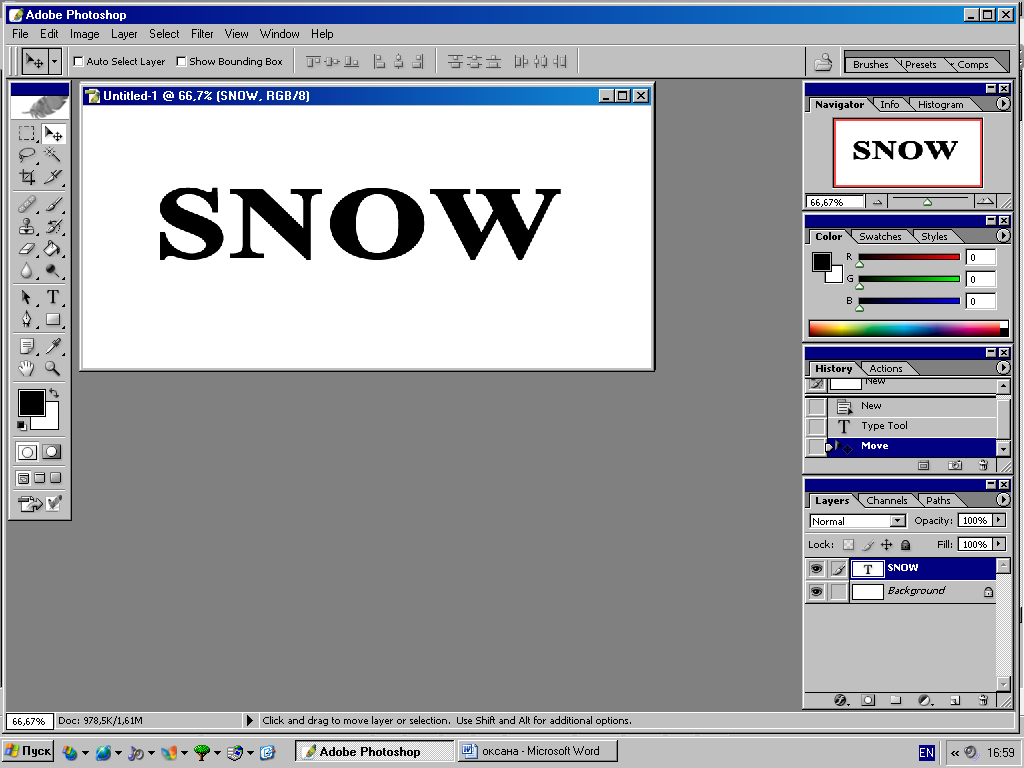Toggle Lock image pixels
The image size is (1024, 768).
[867, 545]
